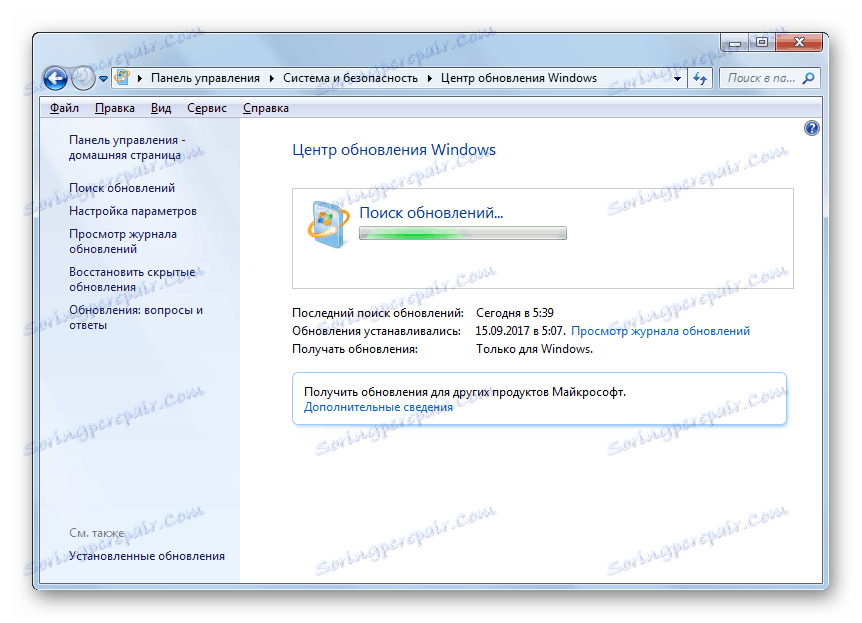Go to Панель управления - домашняя страница
The width and height of the screenshot is (862, 623).
(127, 147)
